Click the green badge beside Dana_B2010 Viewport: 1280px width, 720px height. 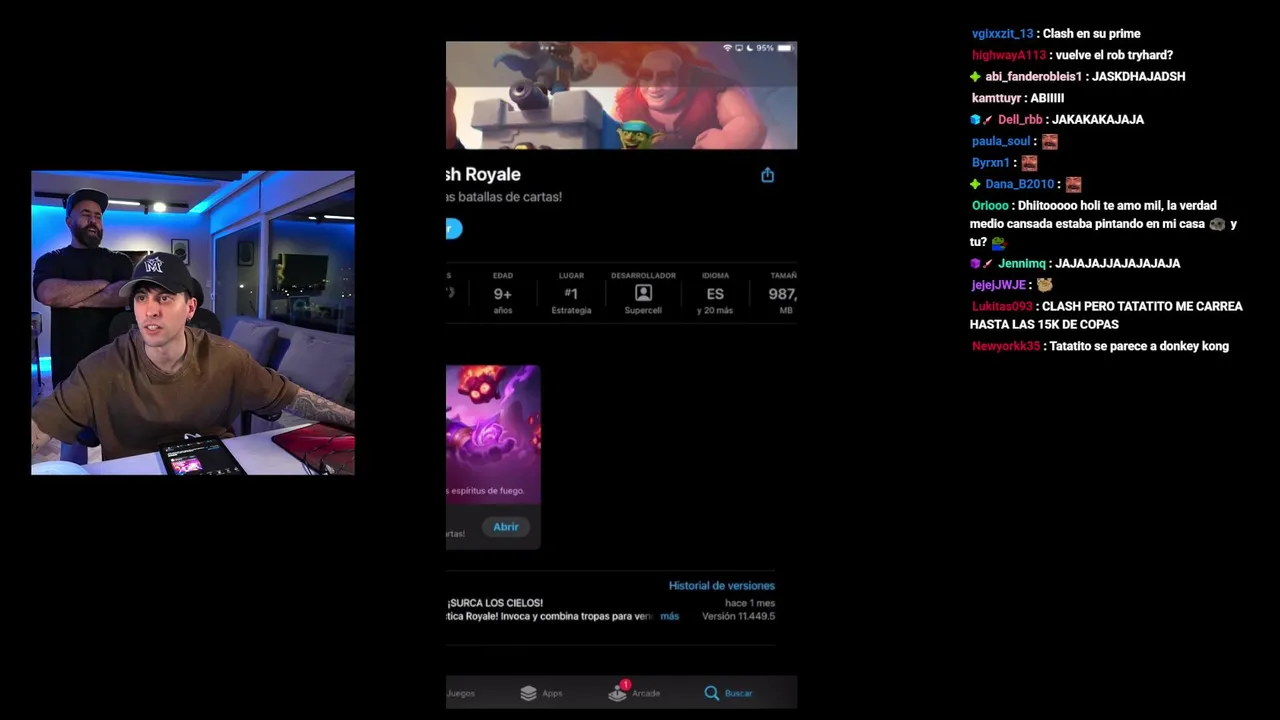click(975, 184)
